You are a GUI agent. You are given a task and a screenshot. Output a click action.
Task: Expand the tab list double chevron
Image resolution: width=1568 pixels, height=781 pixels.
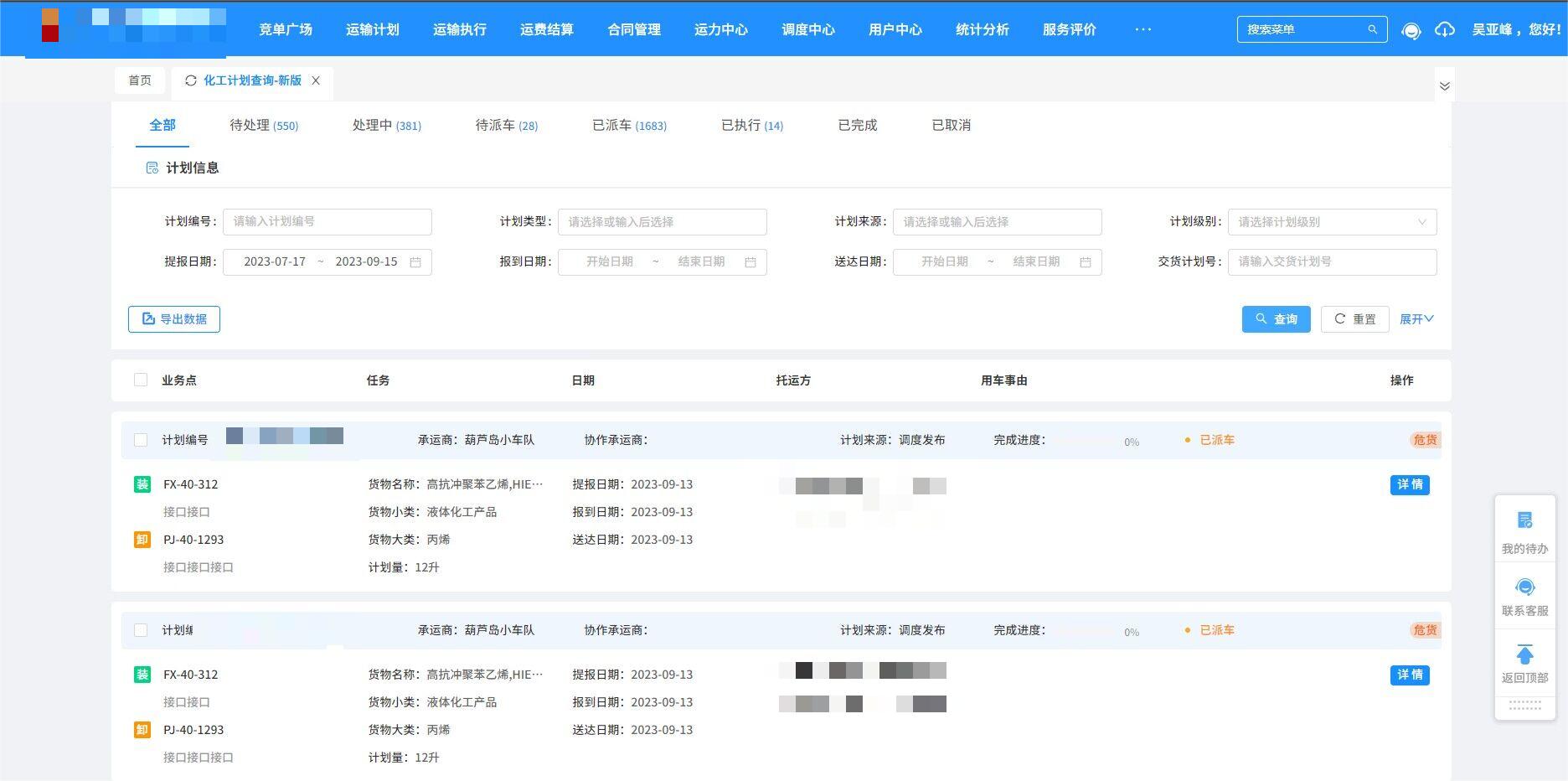tap(1444, 86)
